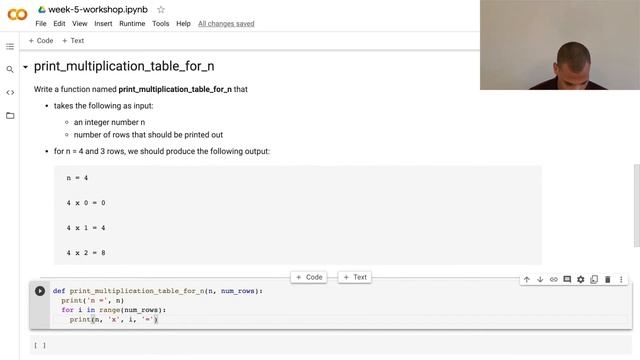Open the View menu
The image size is (640, 360).
[80, 24]
